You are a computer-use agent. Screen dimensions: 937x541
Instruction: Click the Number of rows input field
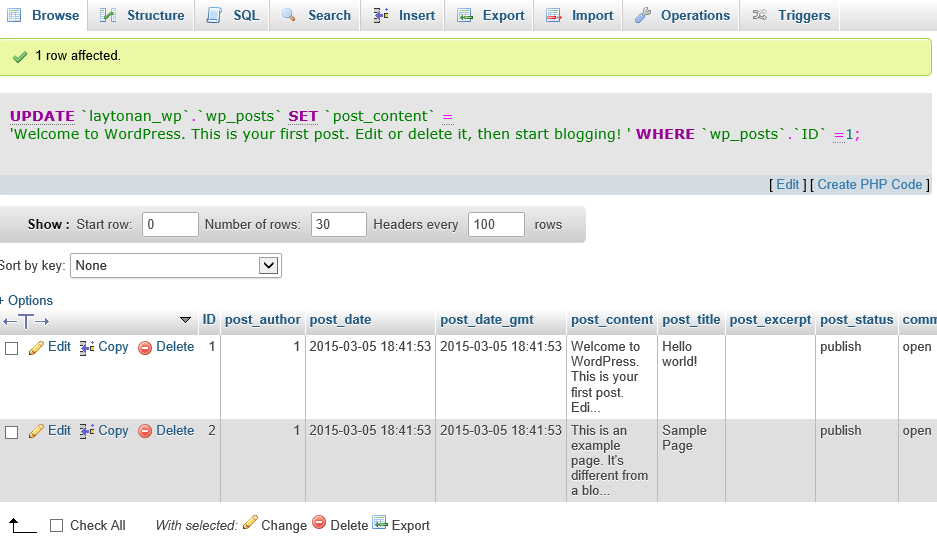click(339, 224)
